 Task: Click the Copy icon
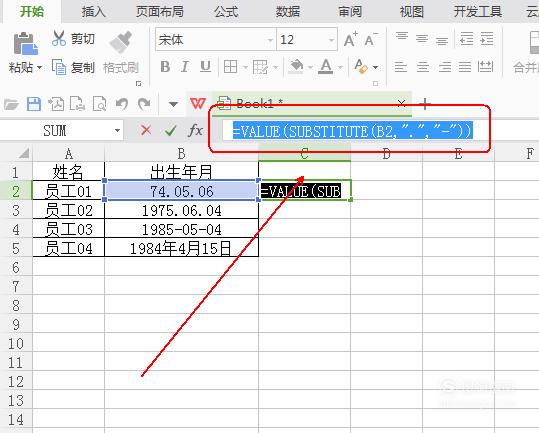click(x=59, y=67)
